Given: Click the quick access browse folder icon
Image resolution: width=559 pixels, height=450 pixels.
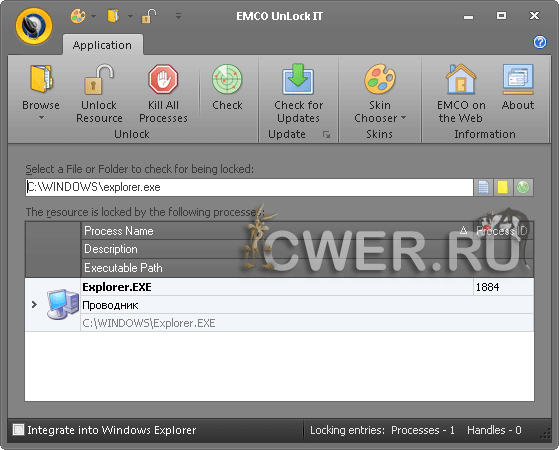Looking at the screenshot, I should 113,16.
